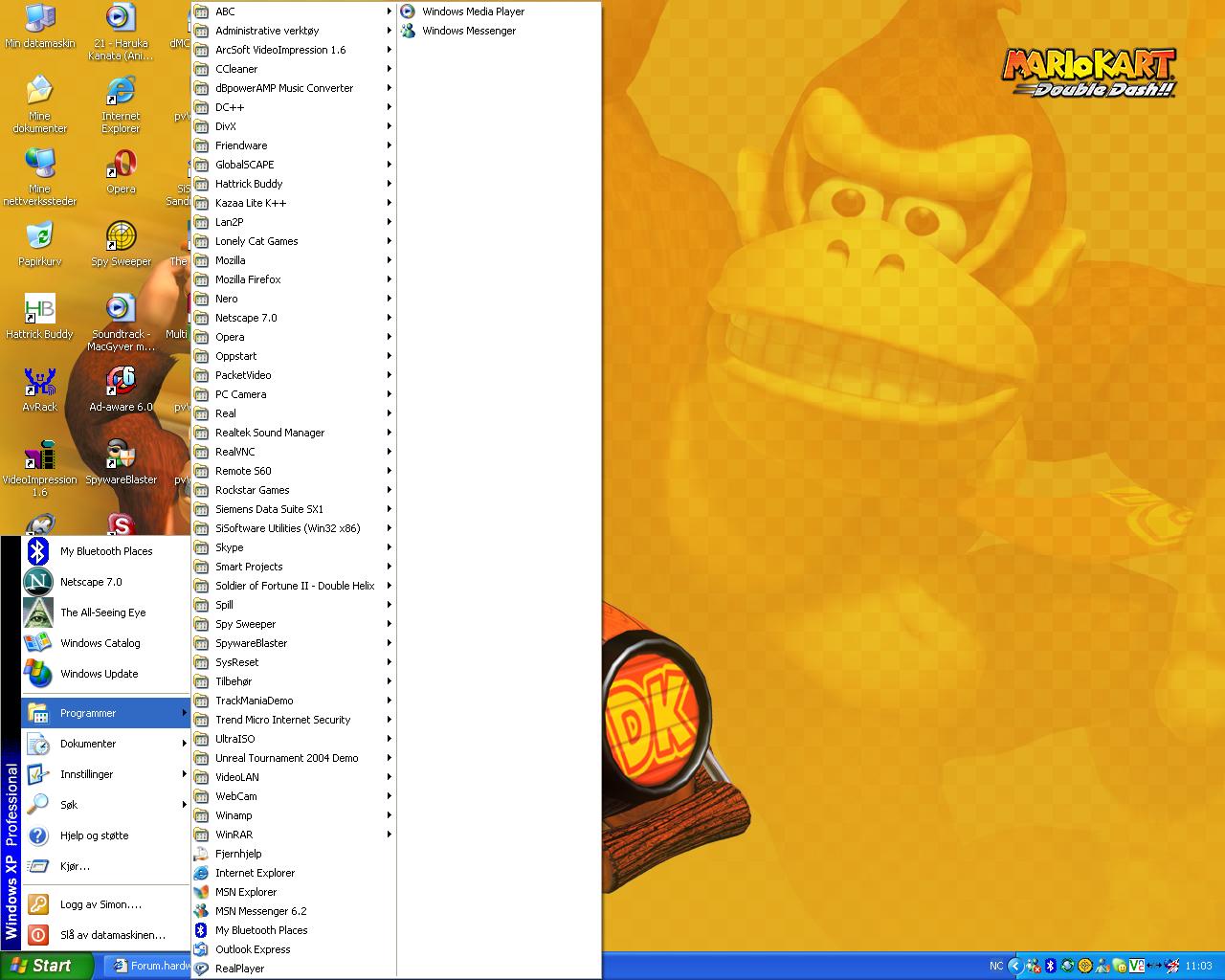Open the Realtek Sound Manager folder
Screen dimensions: 1225x980
tap(294, 433)
